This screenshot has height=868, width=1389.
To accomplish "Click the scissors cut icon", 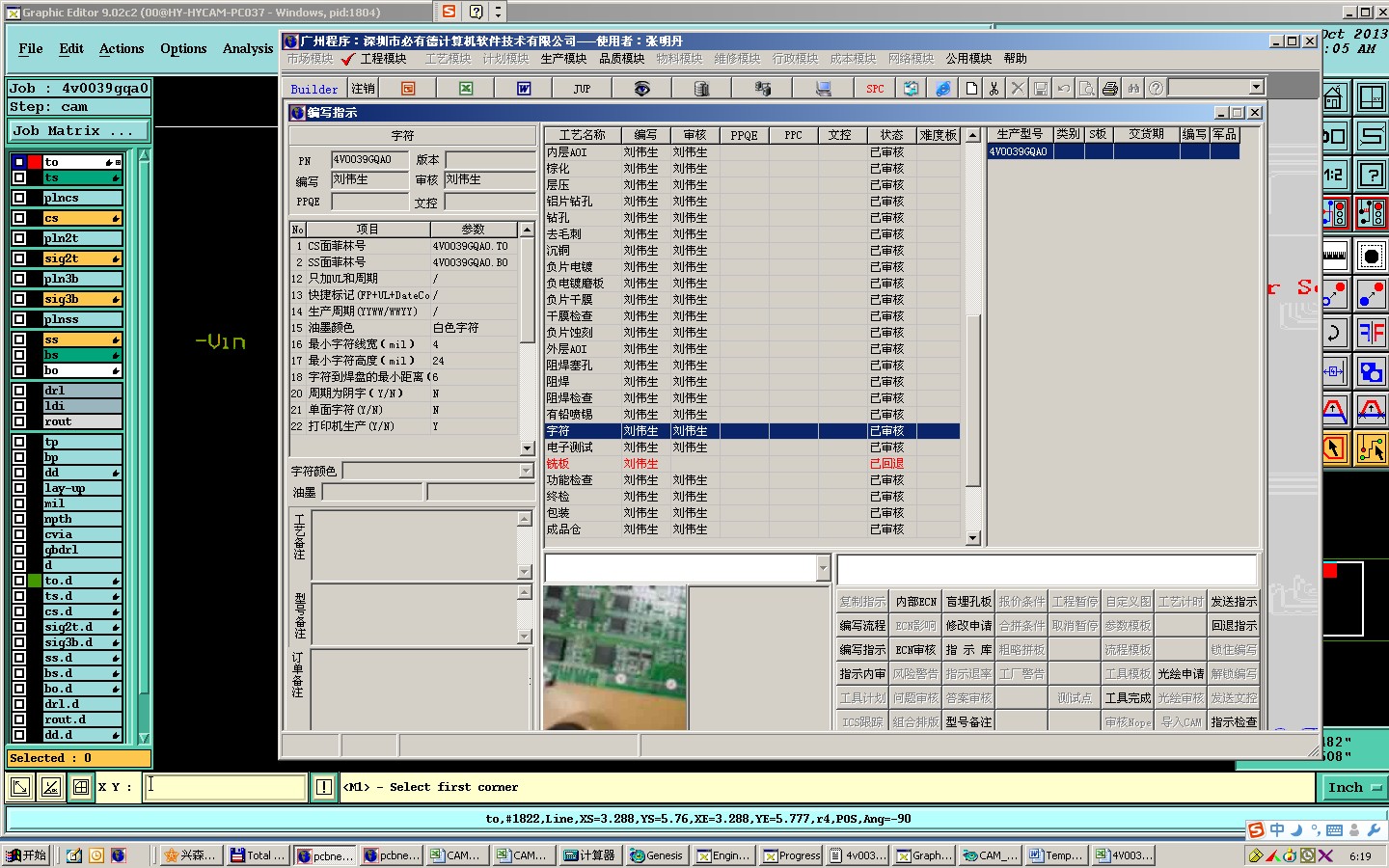I will (x=994, y=88).
